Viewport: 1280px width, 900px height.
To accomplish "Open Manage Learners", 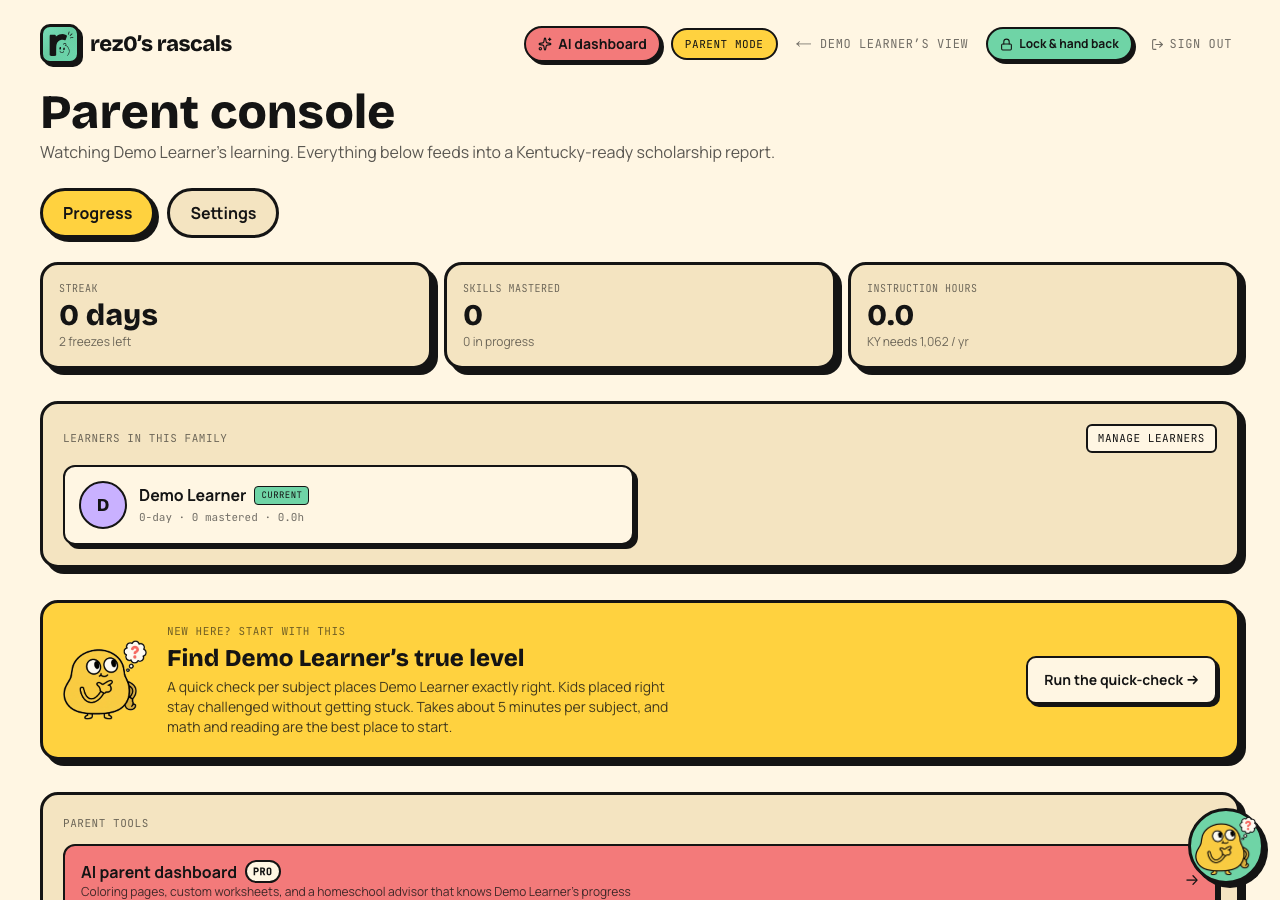I will point(1151,438).
